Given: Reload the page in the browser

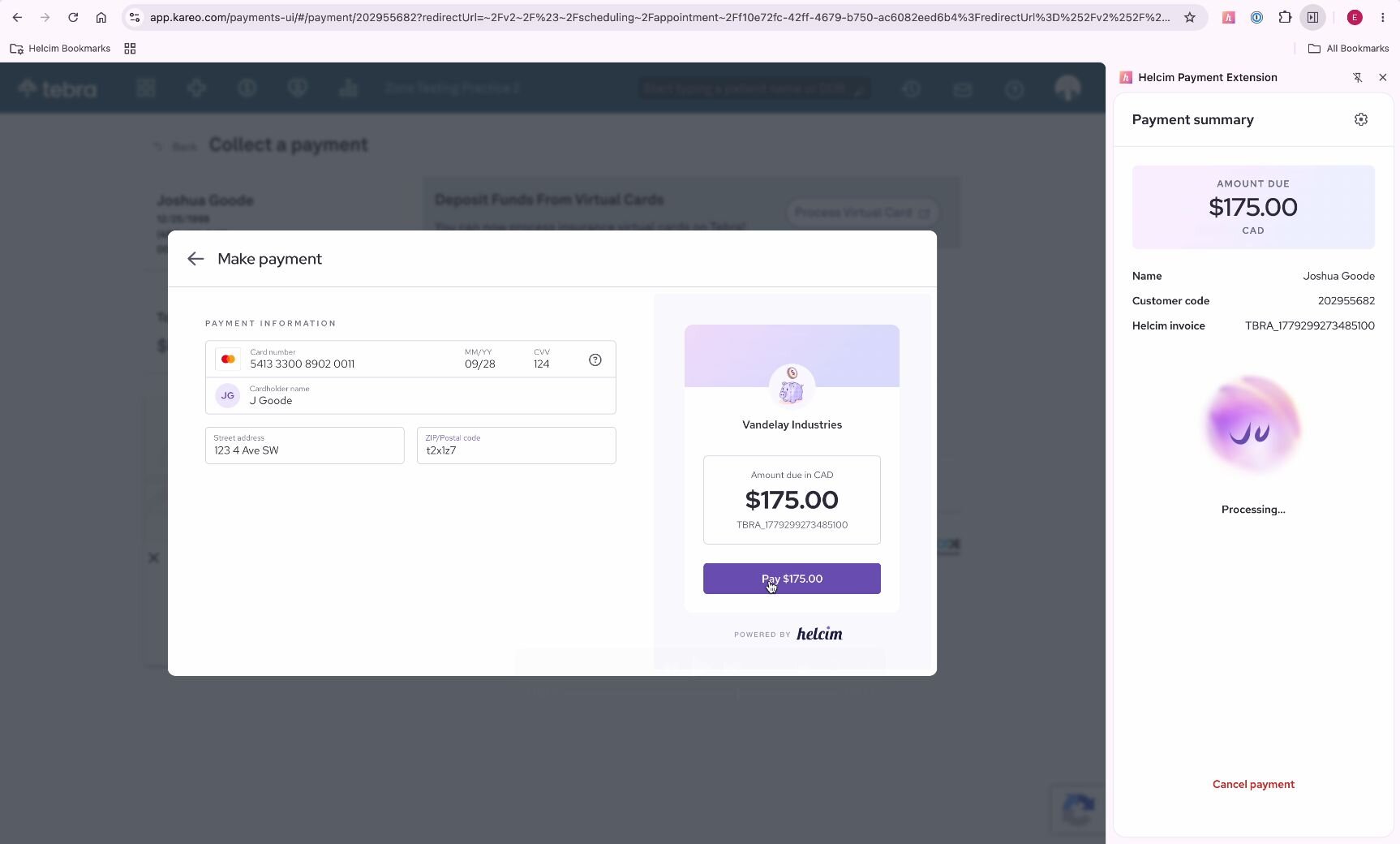Looking at the screenshot, I should point(73,17).
